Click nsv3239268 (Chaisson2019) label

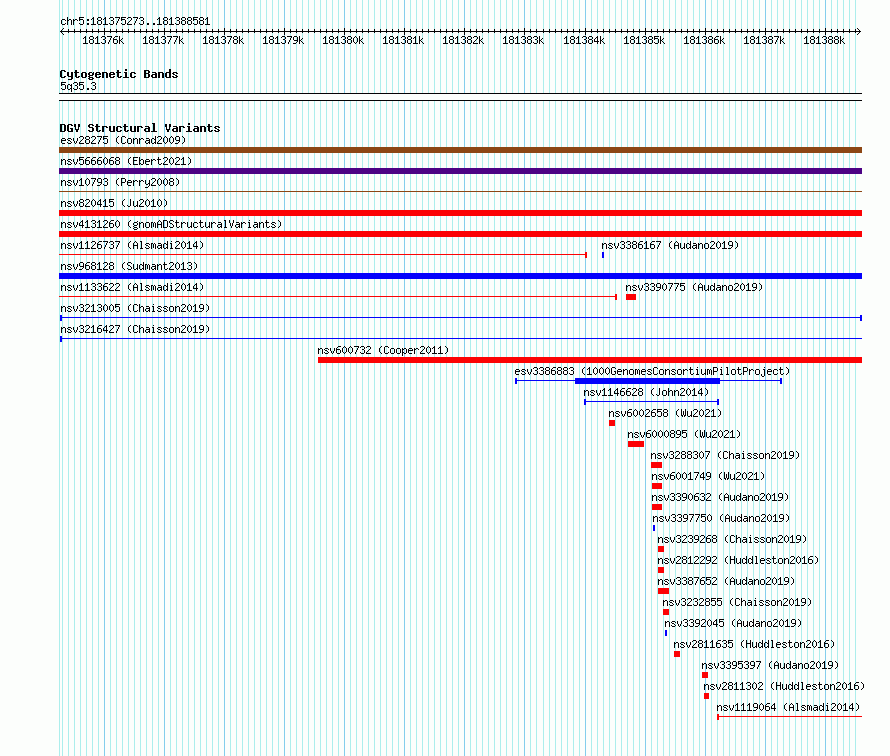[x=732, y=539]
